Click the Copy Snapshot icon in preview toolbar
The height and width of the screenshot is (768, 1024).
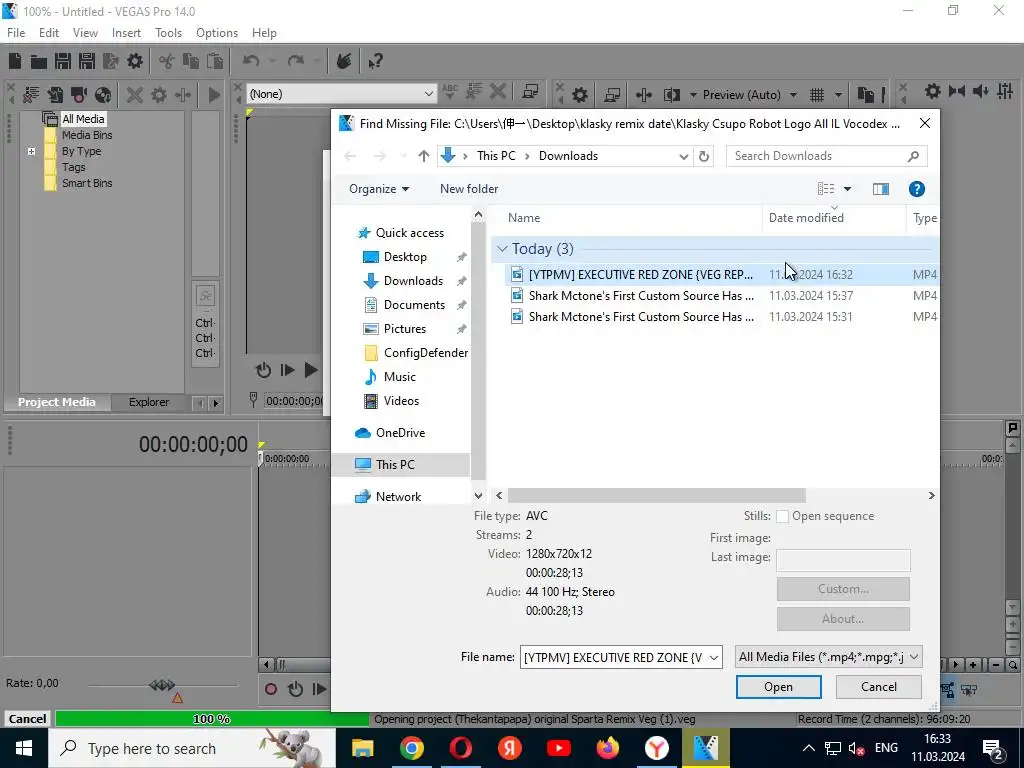point(865,95)
